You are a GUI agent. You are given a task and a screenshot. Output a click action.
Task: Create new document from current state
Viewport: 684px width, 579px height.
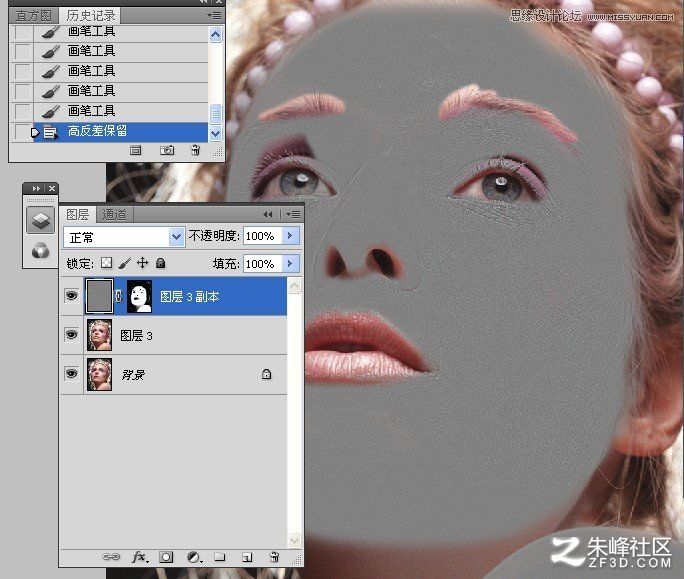pyautogui.click(x=135, y=151)
